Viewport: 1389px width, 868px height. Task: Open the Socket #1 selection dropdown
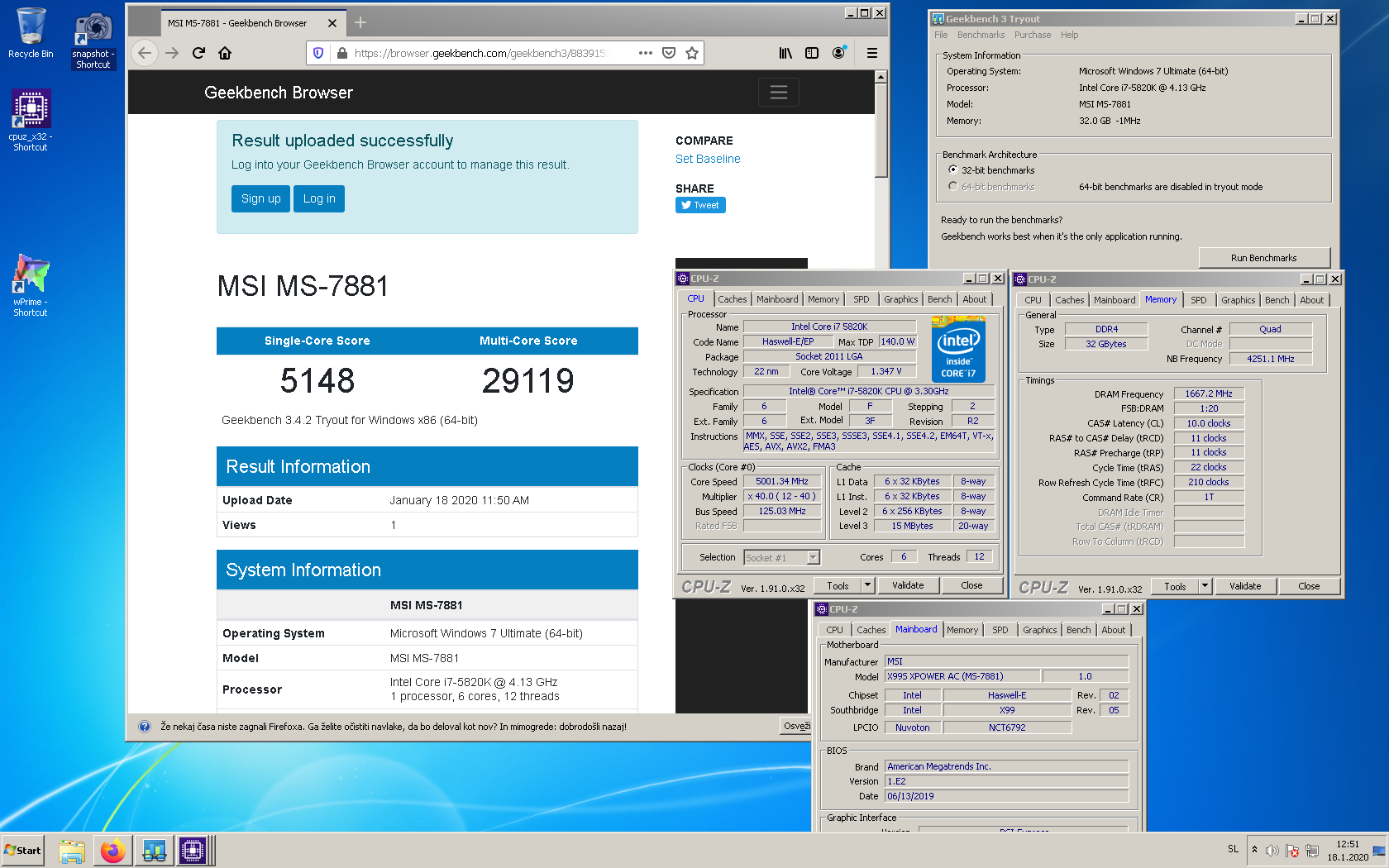pyautogui.click(x=782, y=558)
